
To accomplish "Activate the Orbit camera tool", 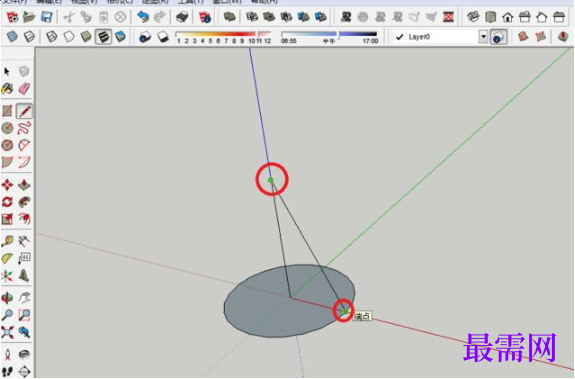I will pos(7,298).
